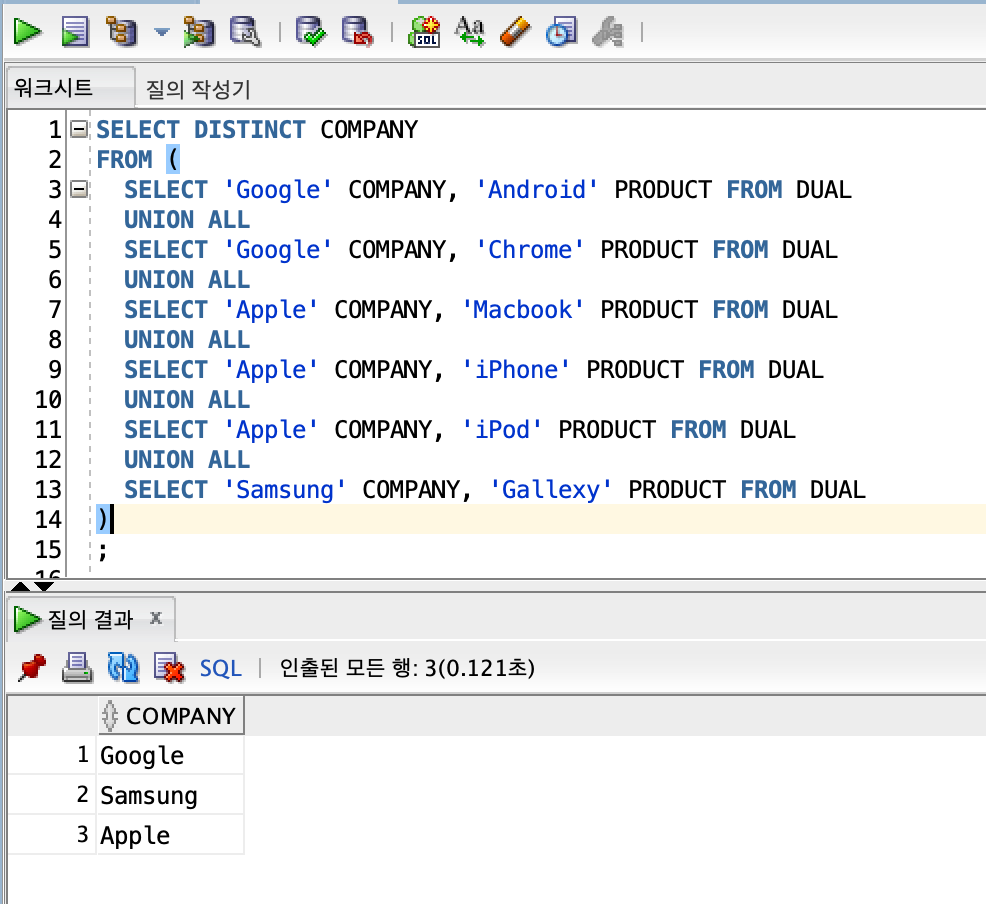Refresh the query results
Image resolution: width=986 pixels, height=904 pixels.
point(123,668)
